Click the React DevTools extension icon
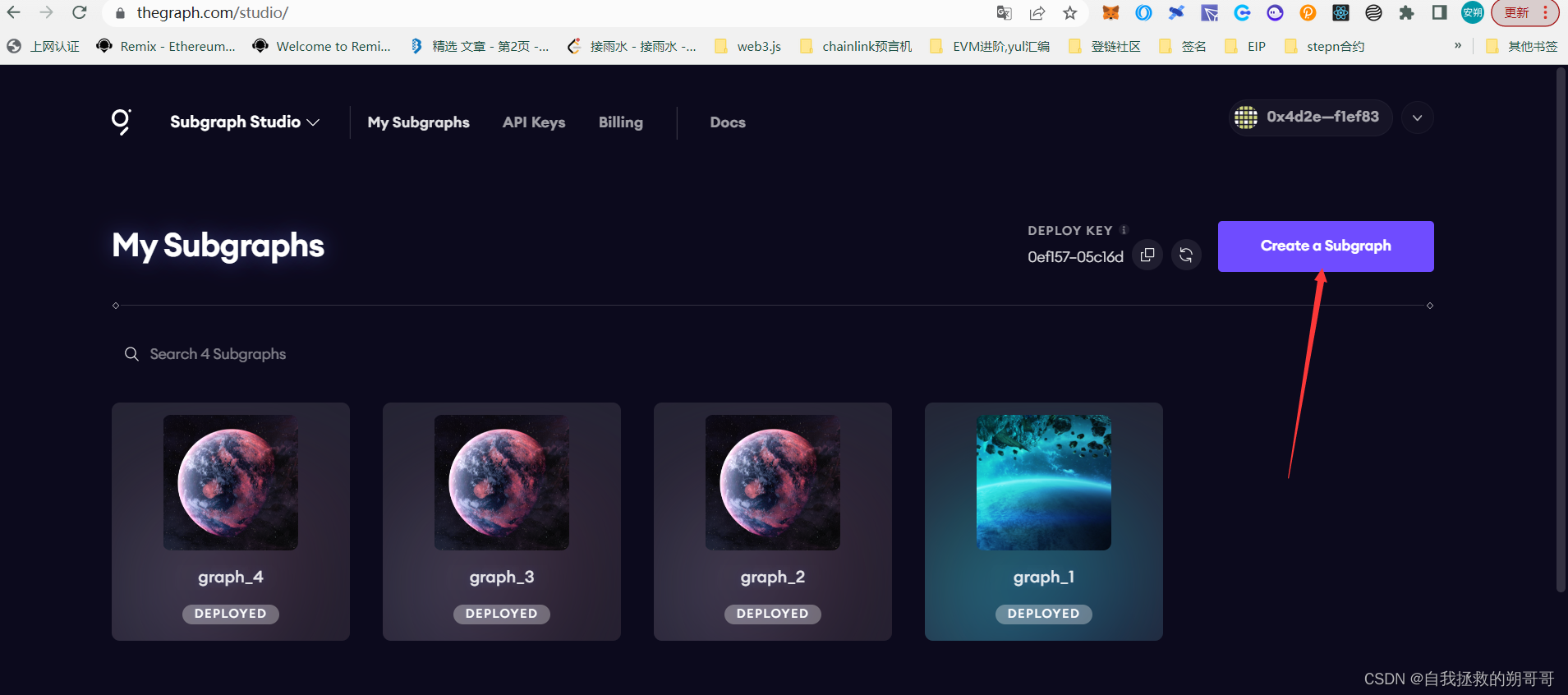Screen dimensions: 1568x695 pyautogui.click(x=1340, y=13)
